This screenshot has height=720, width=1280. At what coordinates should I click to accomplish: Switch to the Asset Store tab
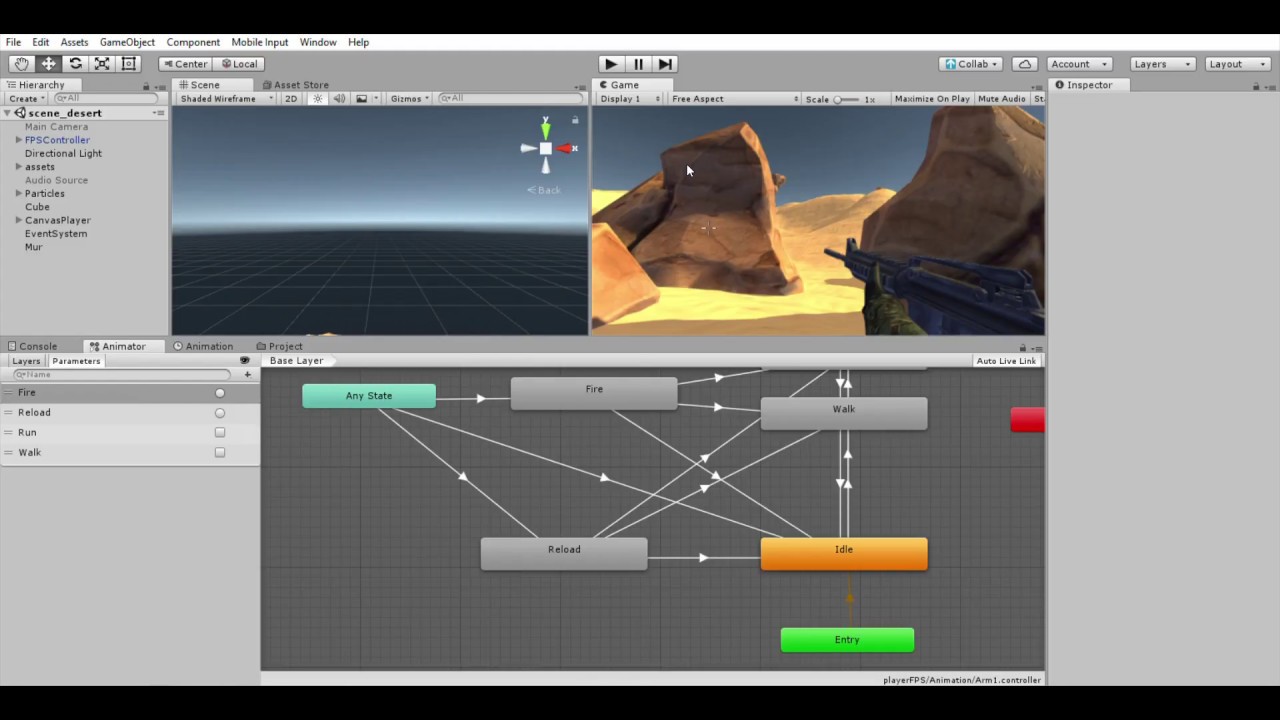[x=295, y=85]
